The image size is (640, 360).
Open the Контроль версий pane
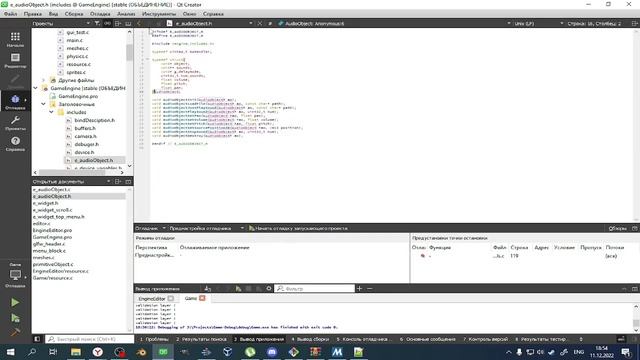pyautogui.click(x=485, y=339)
